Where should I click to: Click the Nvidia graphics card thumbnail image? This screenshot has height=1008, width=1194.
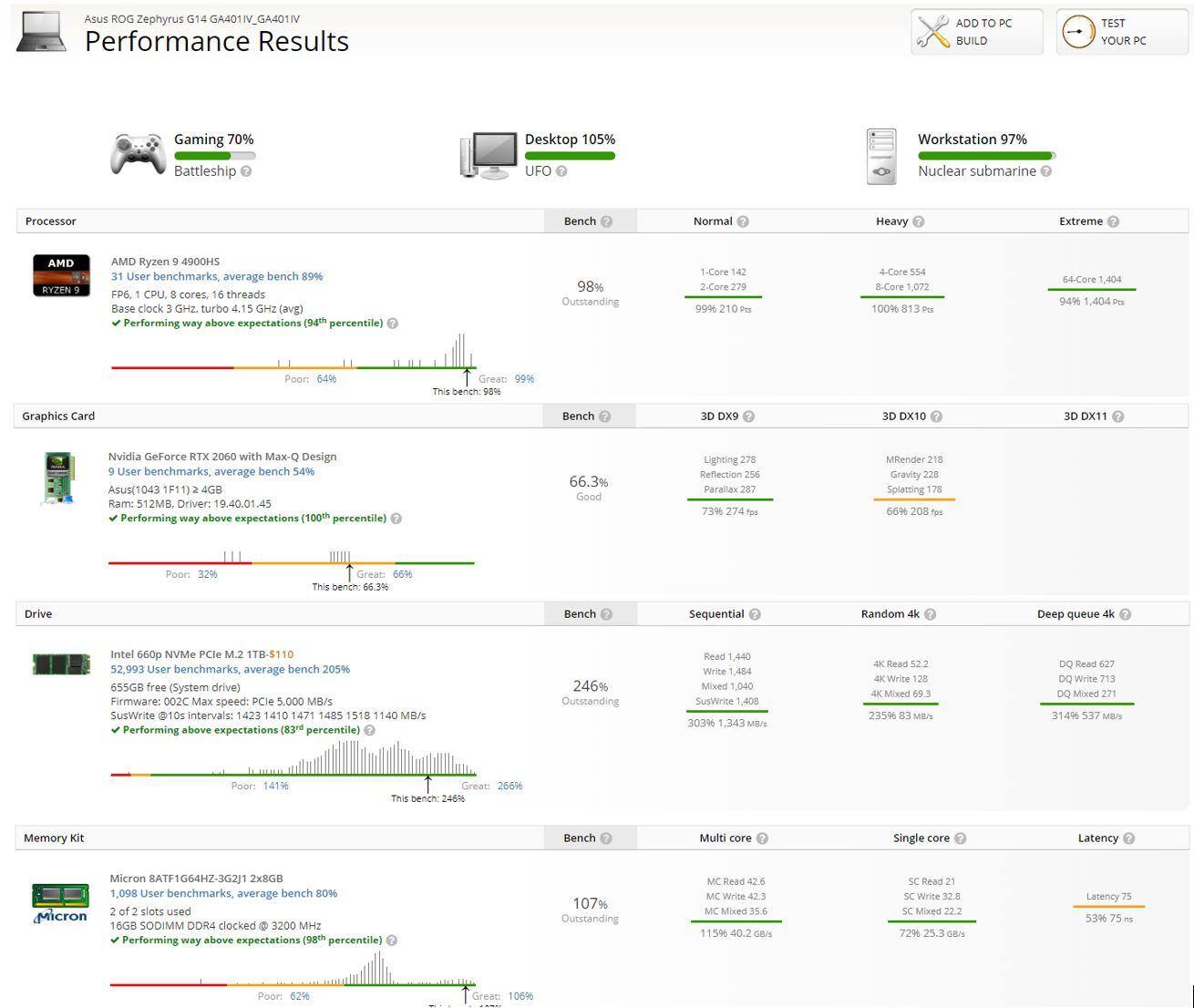[x=58, y=478]
